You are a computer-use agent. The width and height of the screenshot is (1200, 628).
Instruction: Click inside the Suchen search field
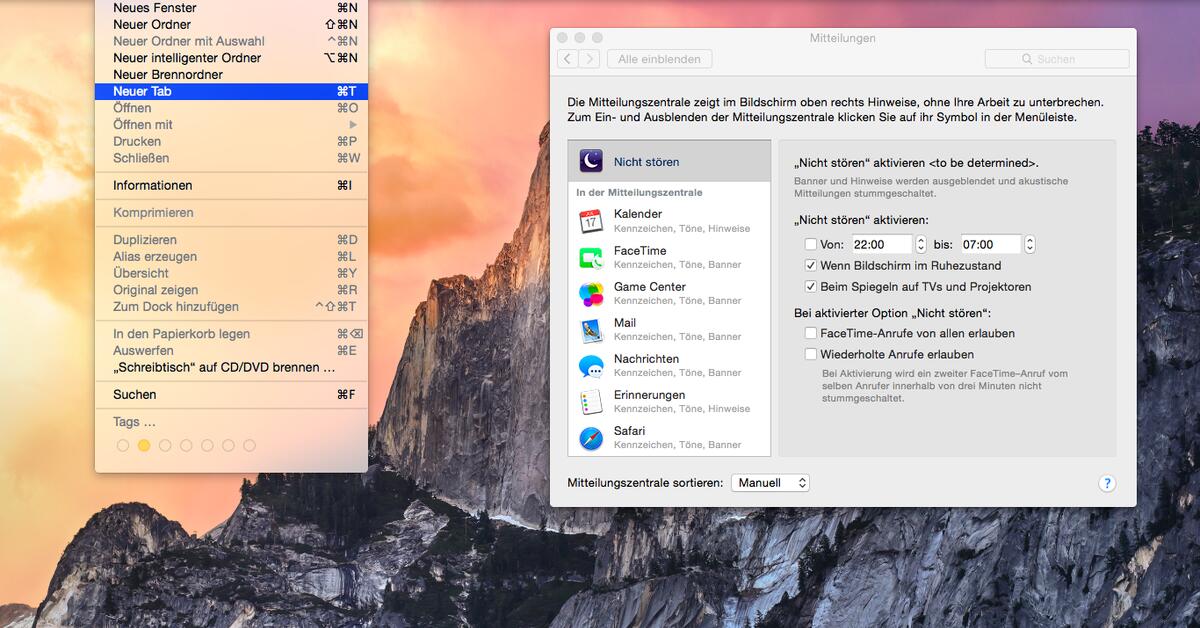pyautogui.click(x=1056, y=58)
